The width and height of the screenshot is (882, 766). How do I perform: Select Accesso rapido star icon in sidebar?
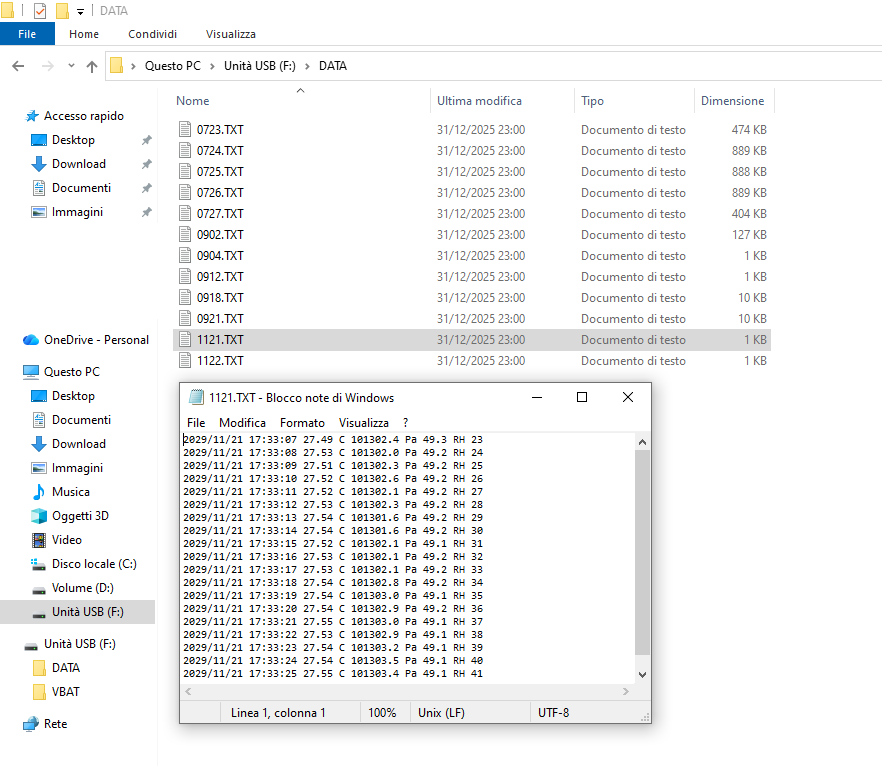(x=32, y=116)
